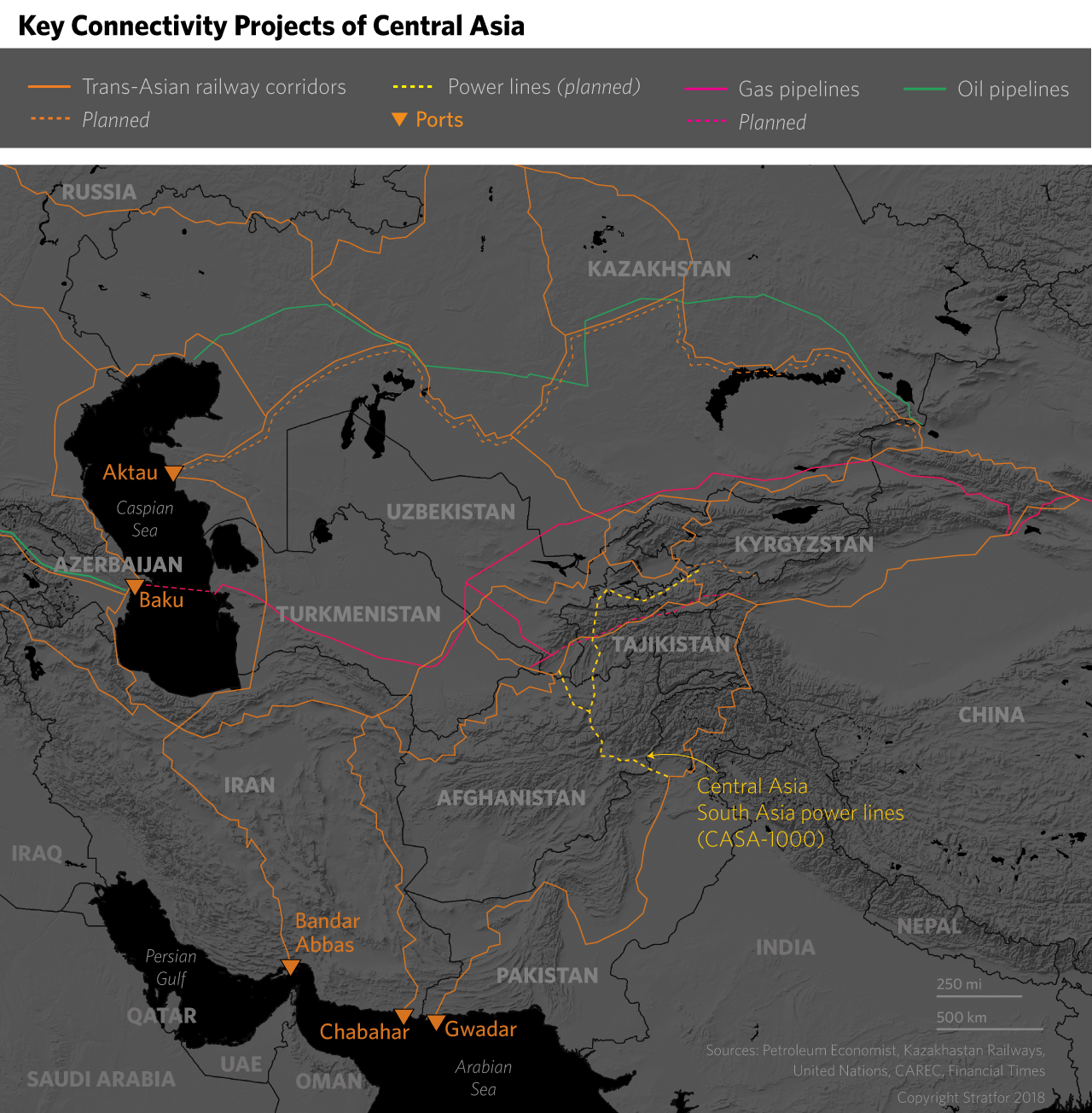Click the Bandar Abbas port name

(x=327, y=933)
